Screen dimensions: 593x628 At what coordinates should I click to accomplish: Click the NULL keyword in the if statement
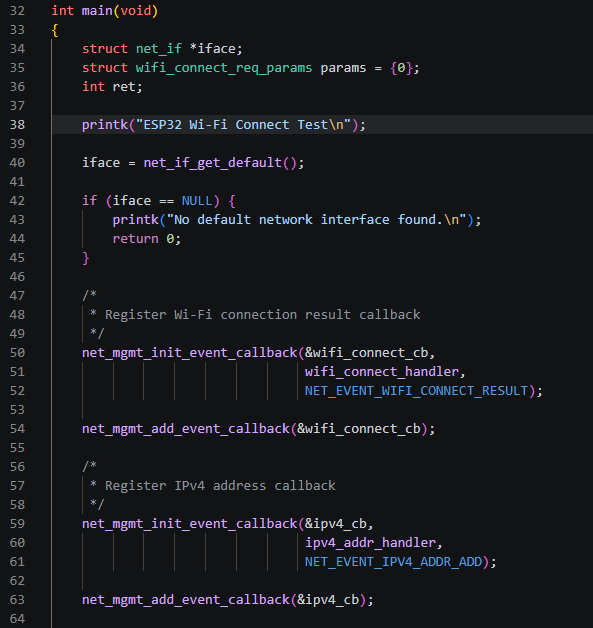click(197, 201)
